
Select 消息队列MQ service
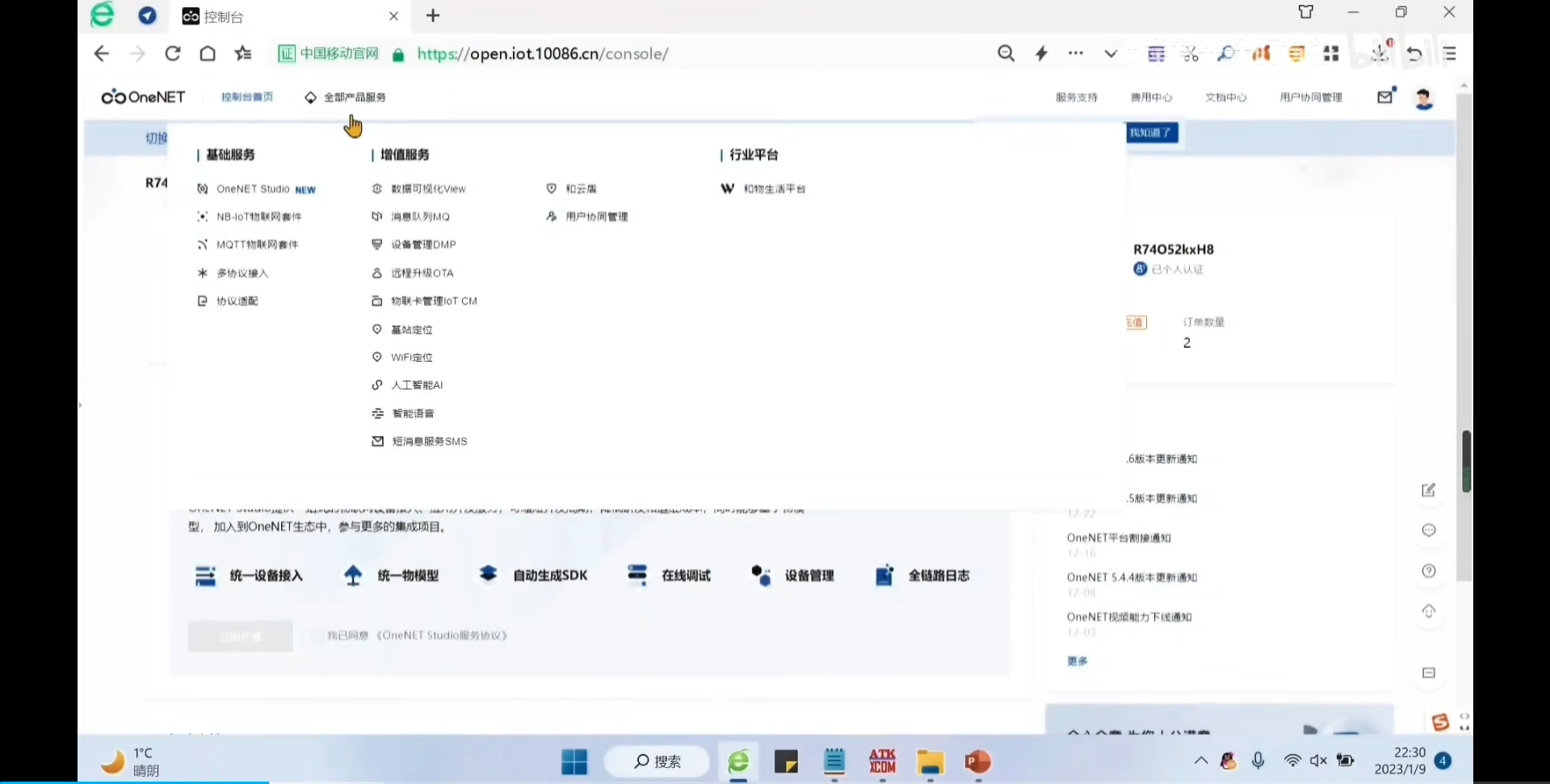410,216
